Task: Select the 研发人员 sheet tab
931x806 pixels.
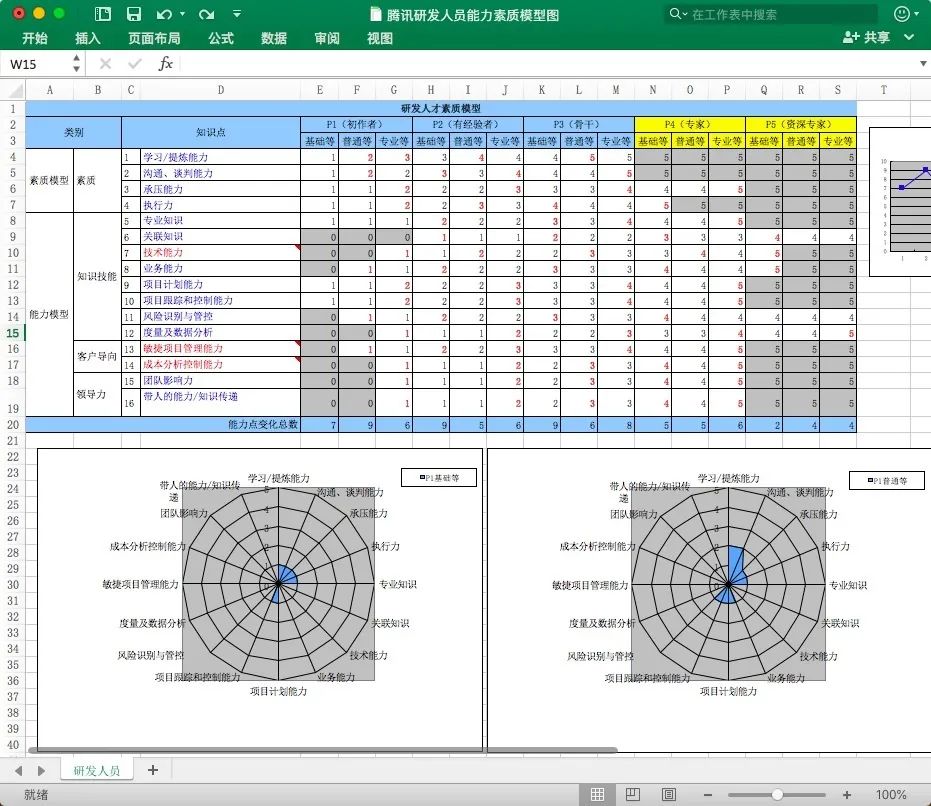Action: click(97, 770)
